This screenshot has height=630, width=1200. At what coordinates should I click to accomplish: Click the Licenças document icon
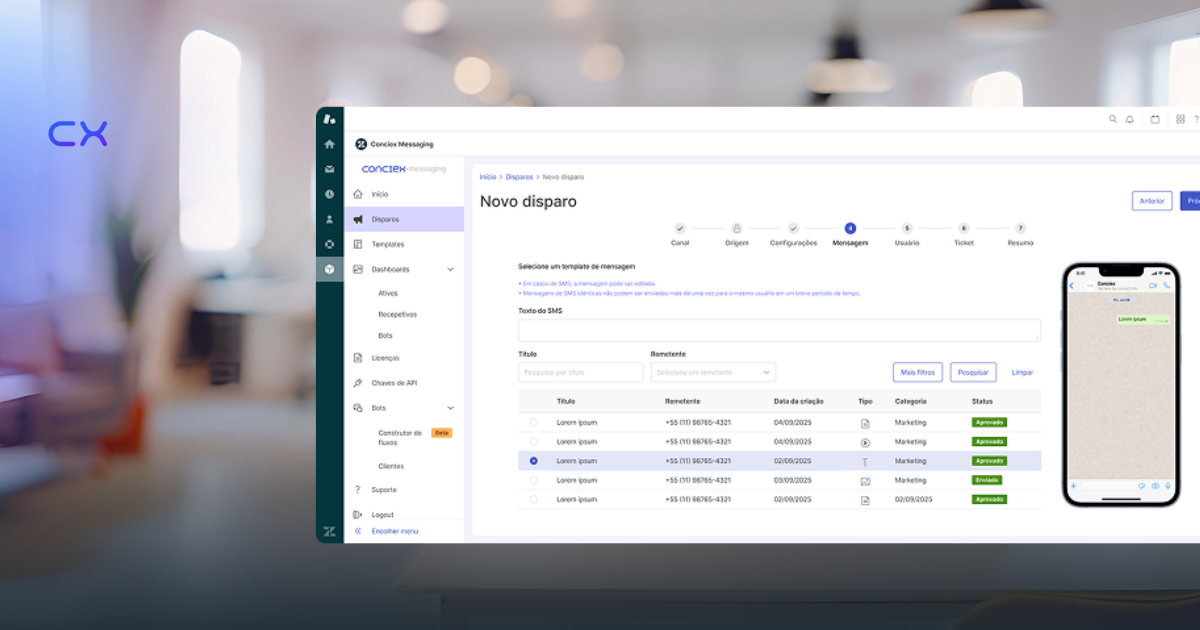tap(358, 358)
